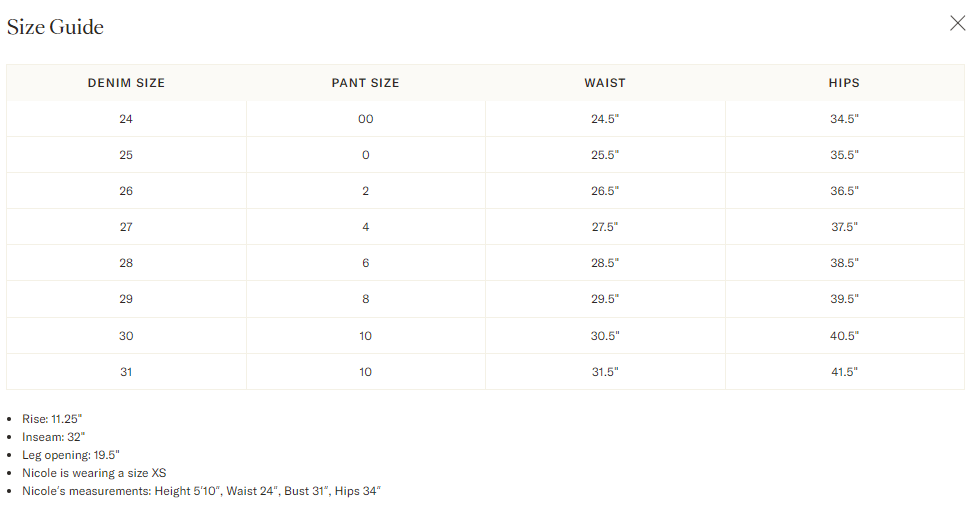Screen dimensions: 972x522
Task: Select the Denim Size column header
Action: click(126, 83)
